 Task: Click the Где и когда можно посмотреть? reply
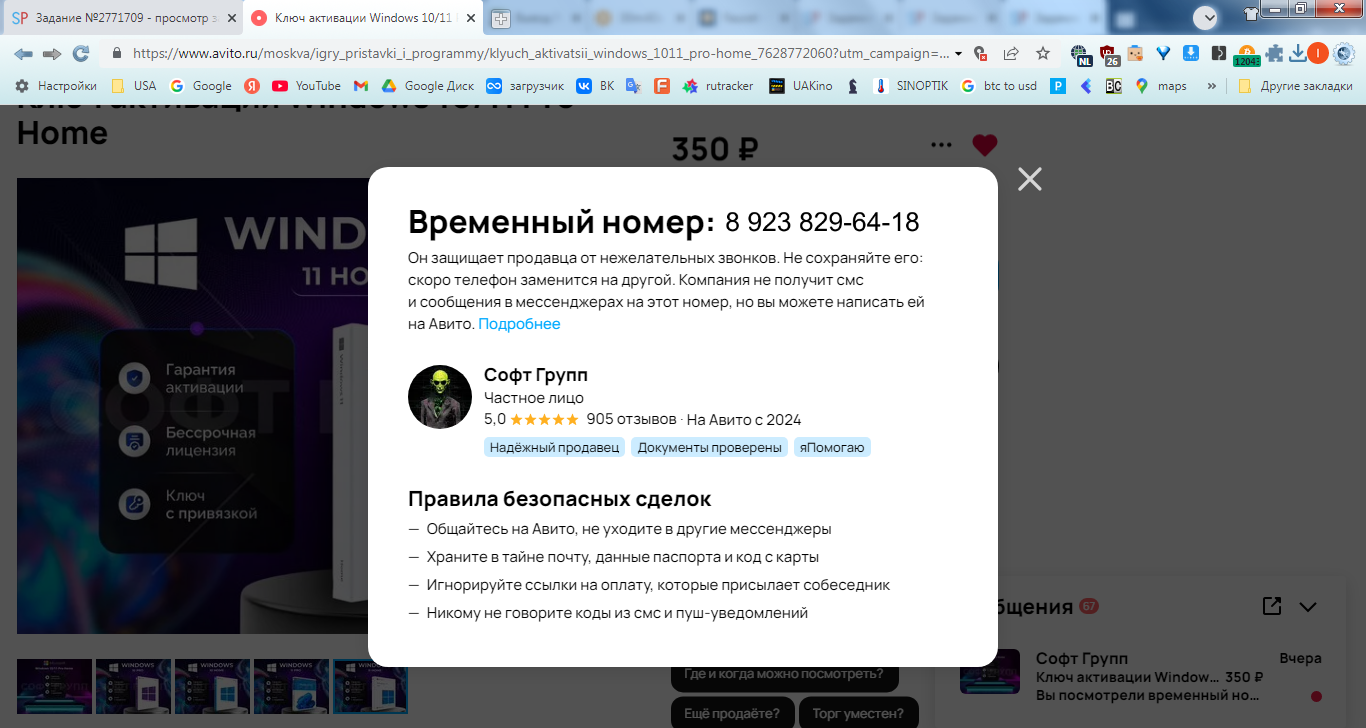point(784,674)
